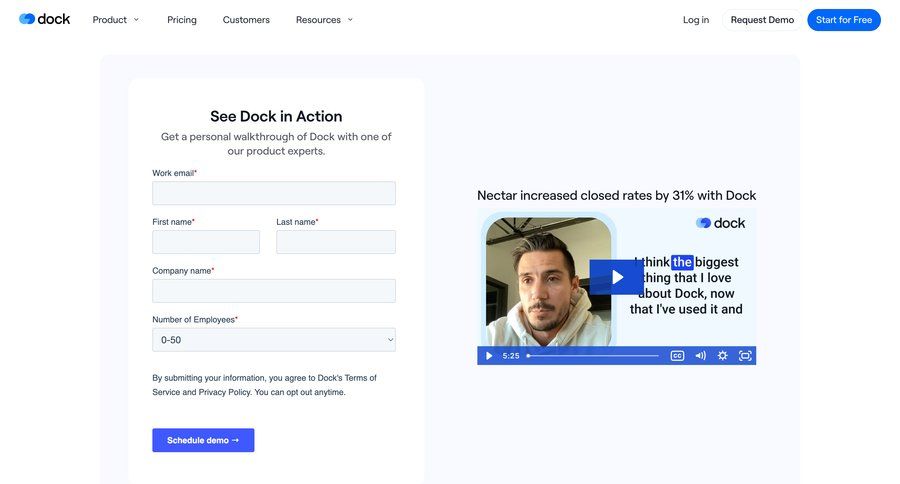
Task: Go to the Customers page
Action: (x=246, y=20)
